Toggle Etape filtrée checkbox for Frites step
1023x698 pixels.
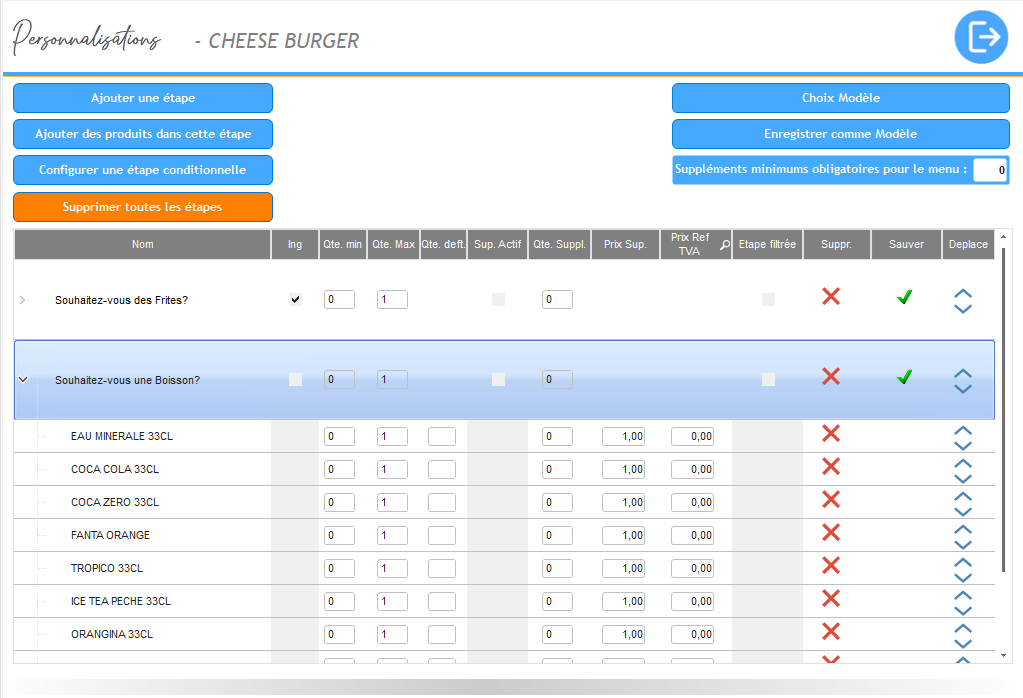tap(767, 299)
